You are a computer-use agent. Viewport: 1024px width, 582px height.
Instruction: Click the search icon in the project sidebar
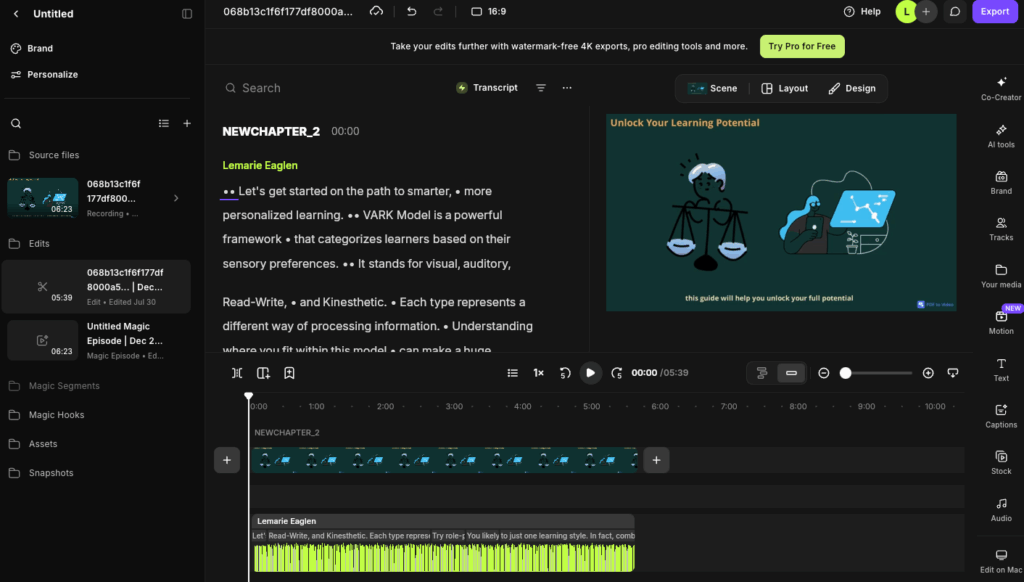[x=16, y=123]
